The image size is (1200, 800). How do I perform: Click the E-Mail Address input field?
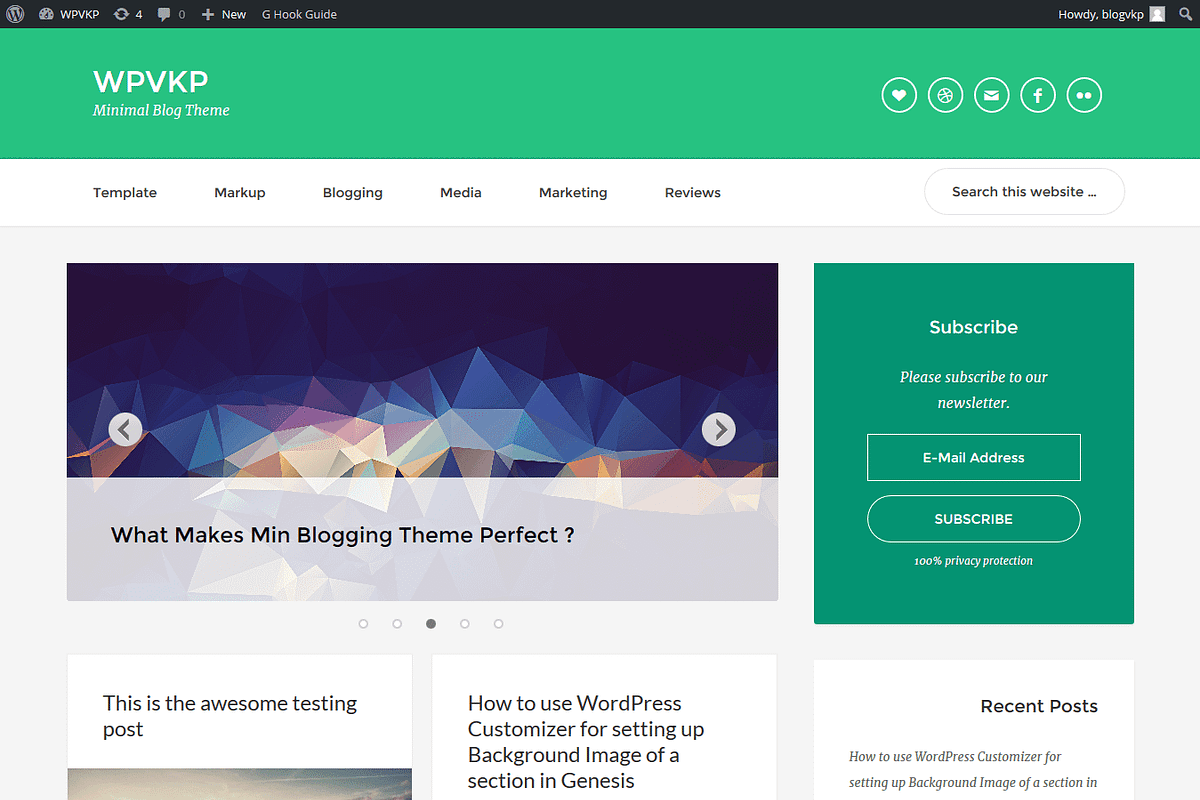tap(974, 457)
